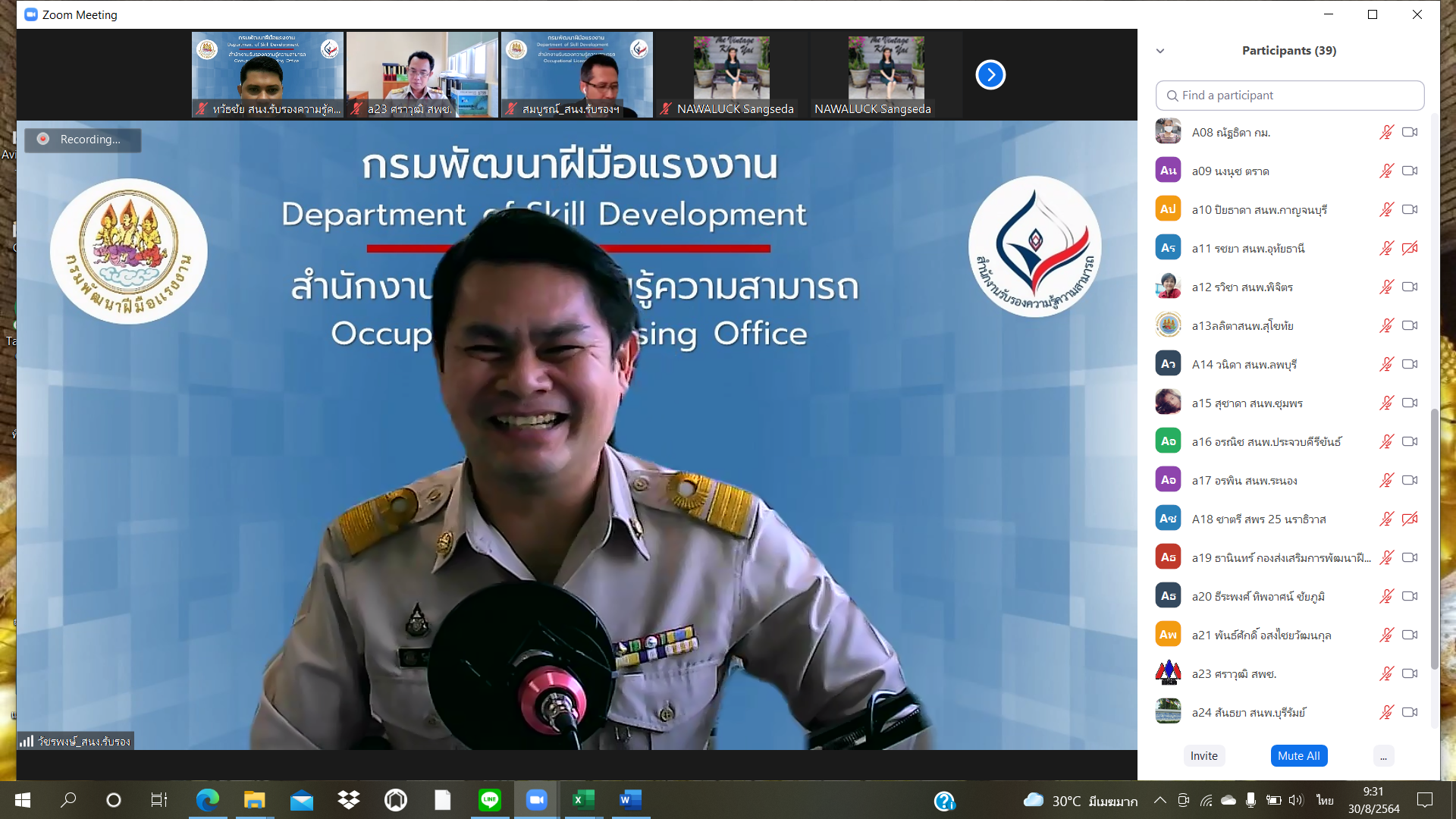Screen dimensions: 1456x819
Task: Show hidden system tray icons chevron
Action: (x=1159, y=799)
